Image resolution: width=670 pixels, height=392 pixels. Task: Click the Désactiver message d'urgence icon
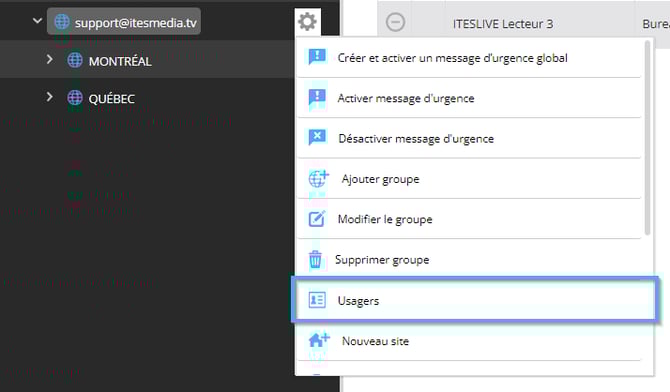click(x=317, y=138)
